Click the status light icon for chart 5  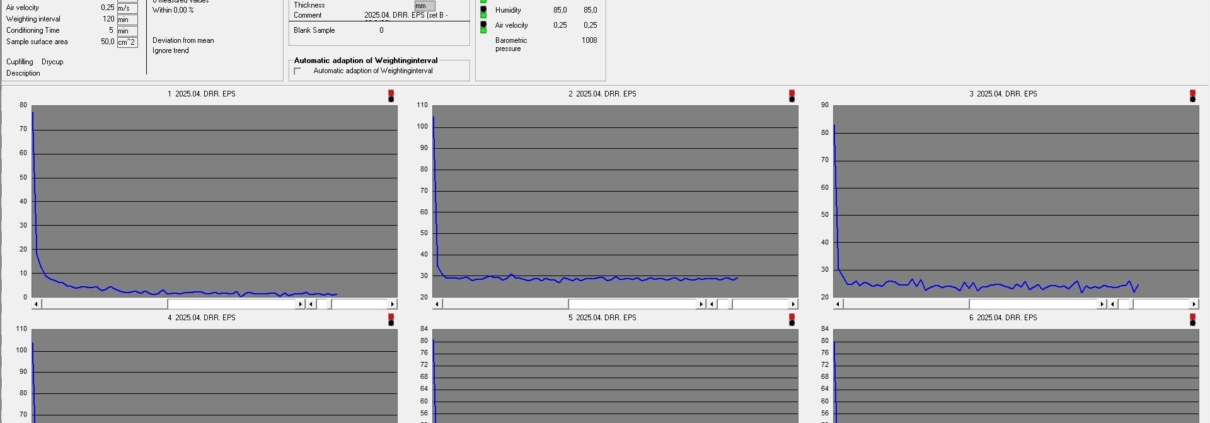tap(791, 320)
